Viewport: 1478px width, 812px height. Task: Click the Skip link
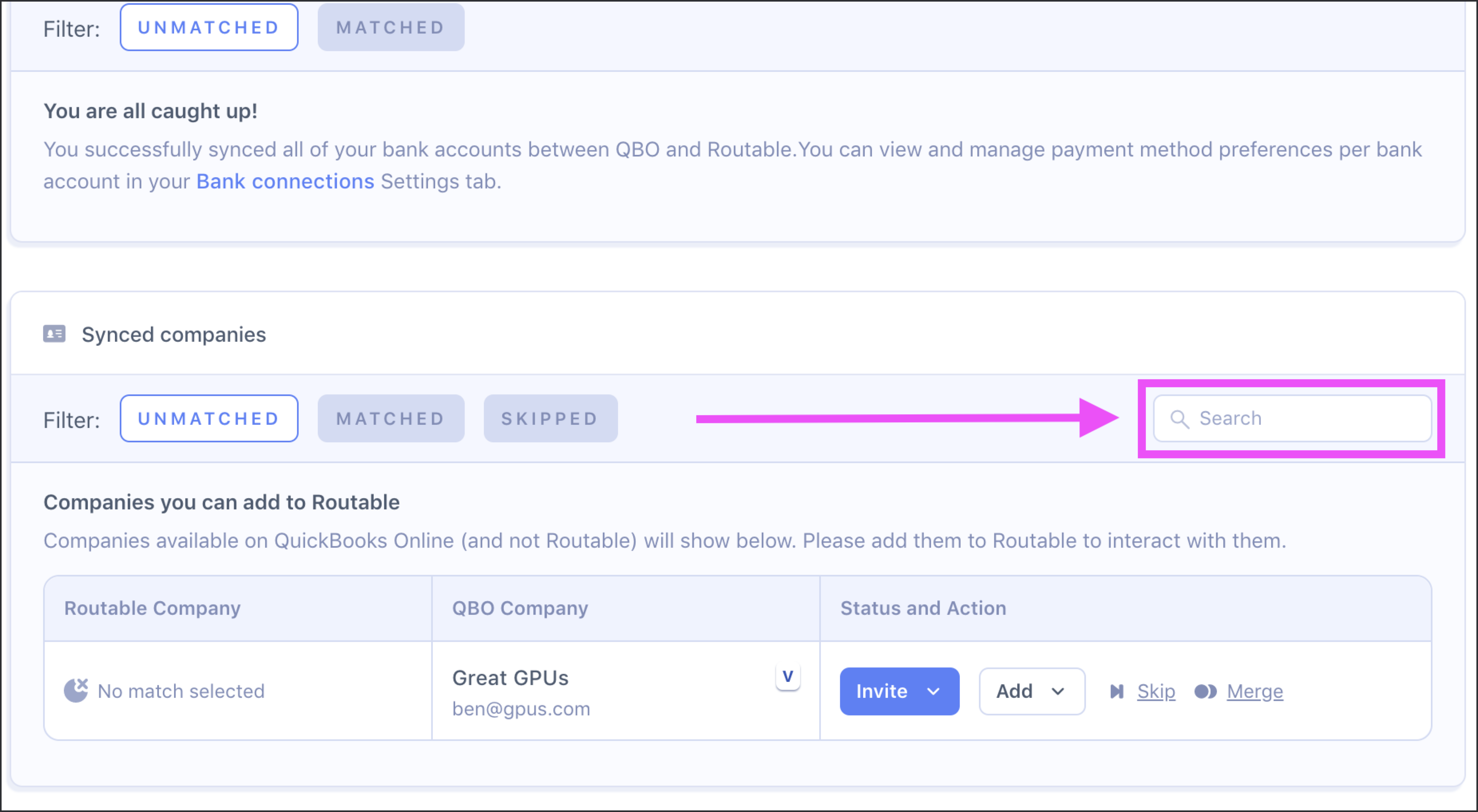(1156, 691)
